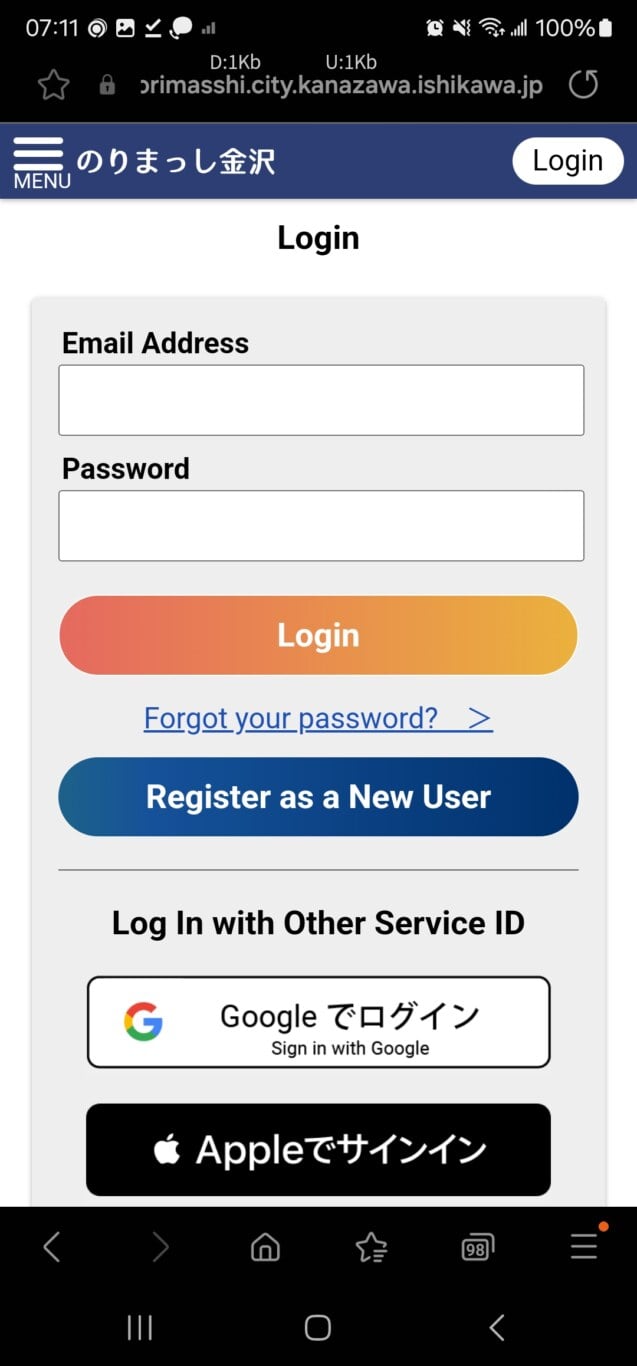The height and width of the screenshot is (1366, 637).
Task: Go back with browser back arrow
Action: (52, 1246)
